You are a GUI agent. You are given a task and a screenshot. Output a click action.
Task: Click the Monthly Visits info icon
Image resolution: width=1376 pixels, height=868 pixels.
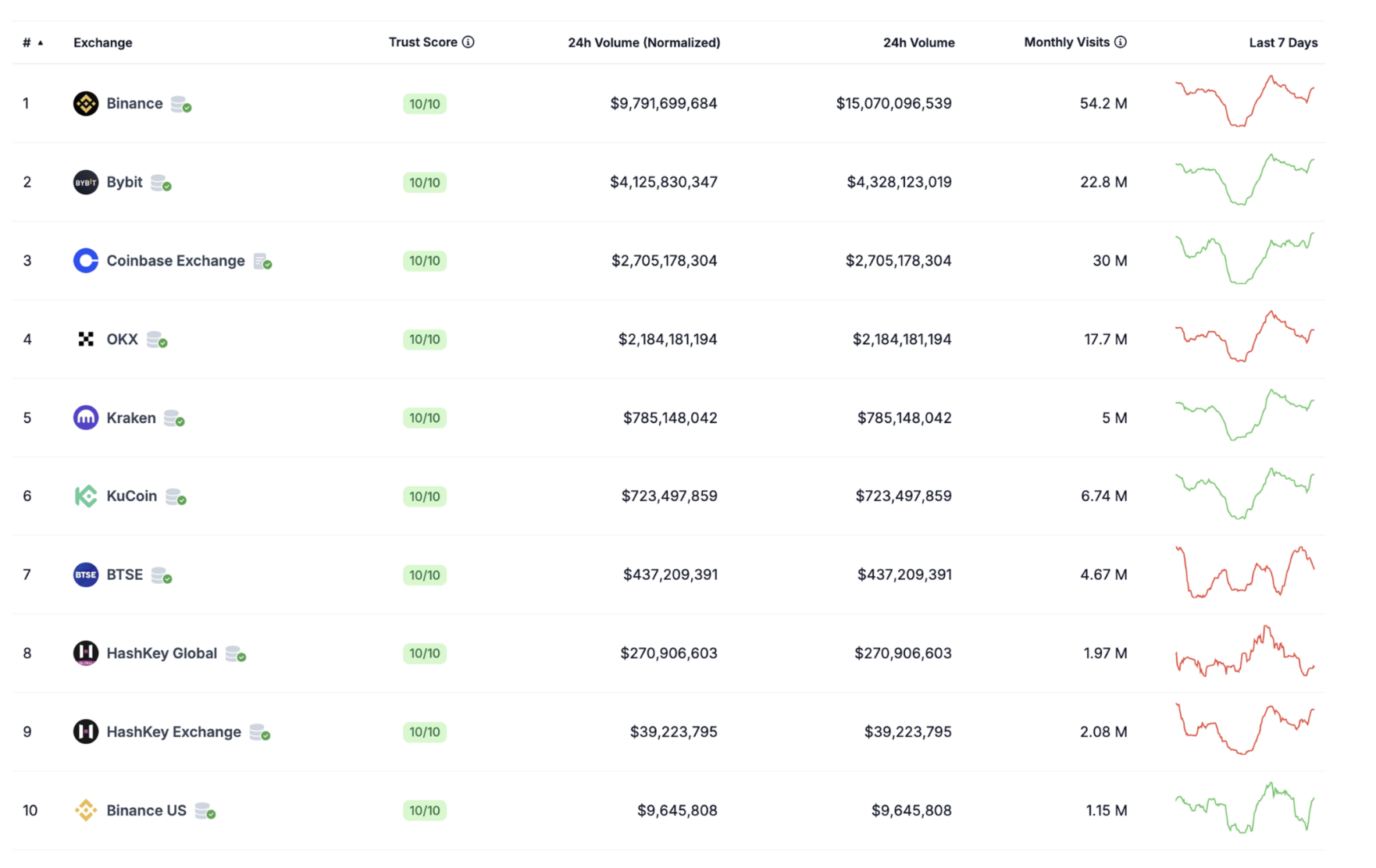1120,42
